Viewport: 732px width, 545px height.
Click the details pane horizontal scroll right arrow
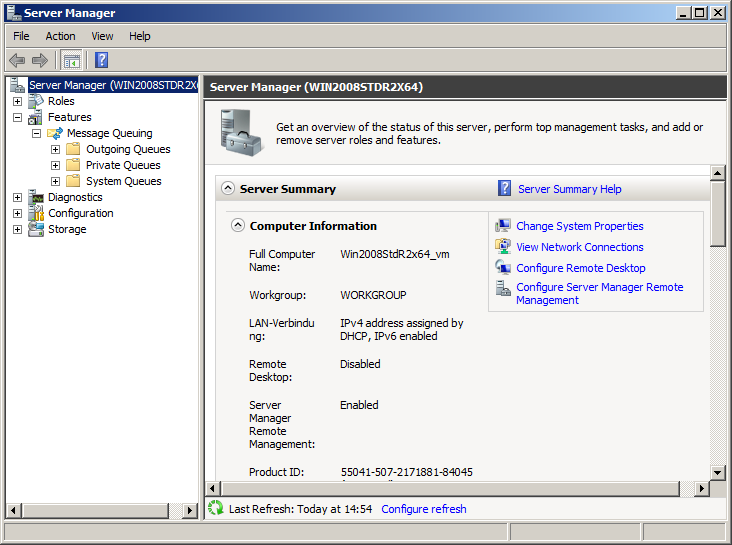[701, 488]
